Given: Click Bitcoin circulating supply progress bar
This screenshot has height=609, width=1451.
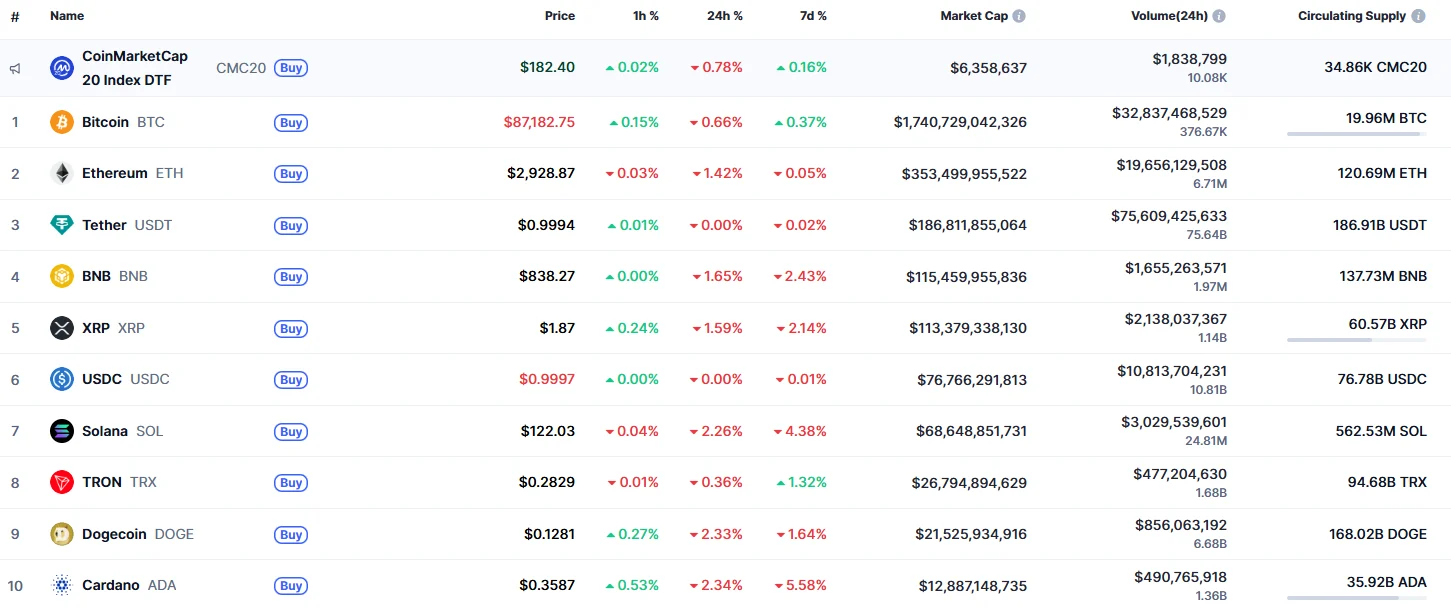Looking at the screenshot, I should pos(1356,134).
